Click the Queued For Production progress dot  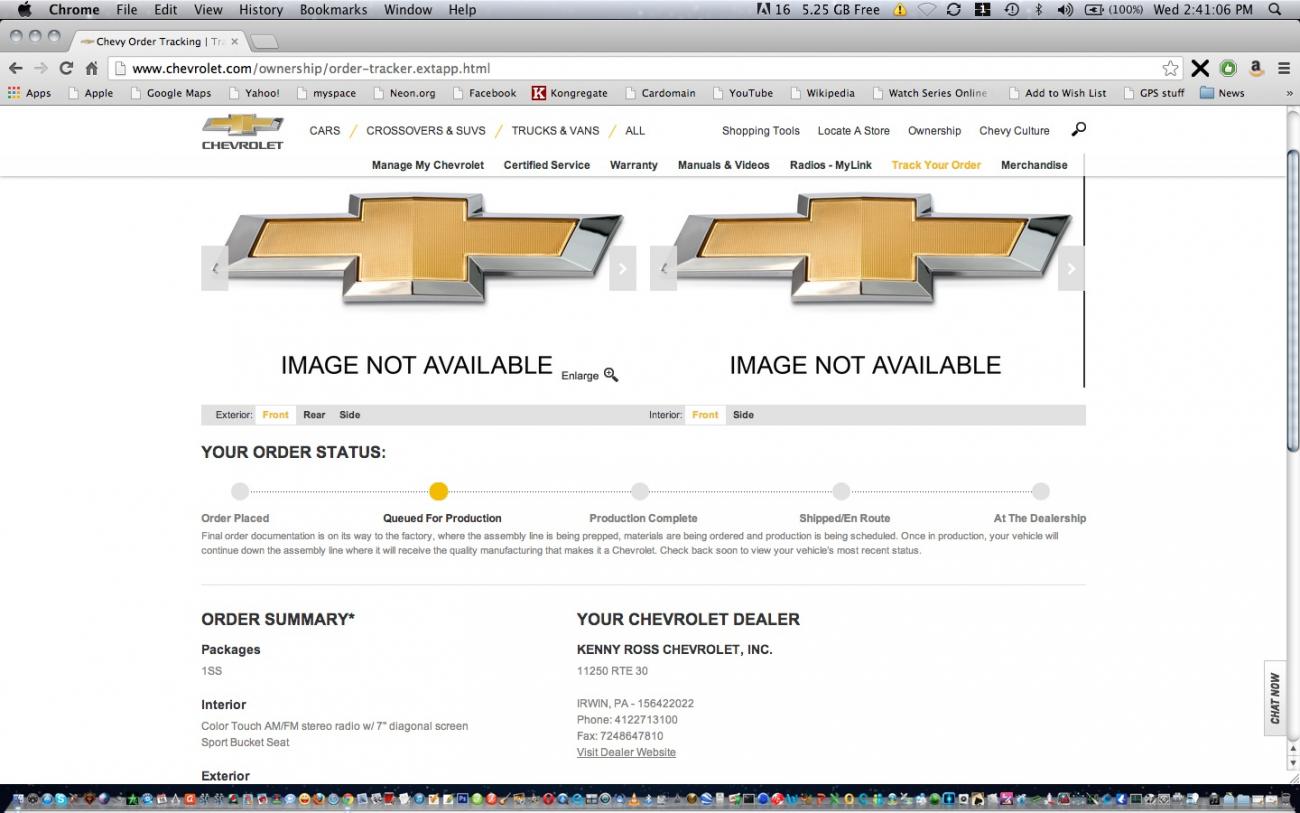439,491
